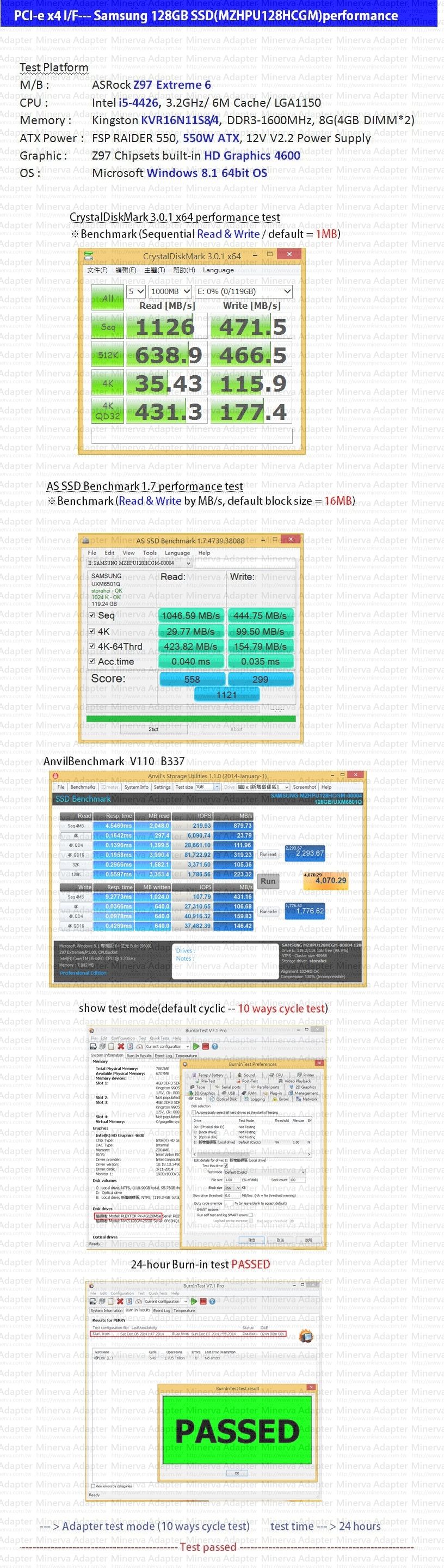Screen dimensions: 444x1568
Task: Toggle Automatically select all hard drives checkbox
Action: pos(194,1113)
